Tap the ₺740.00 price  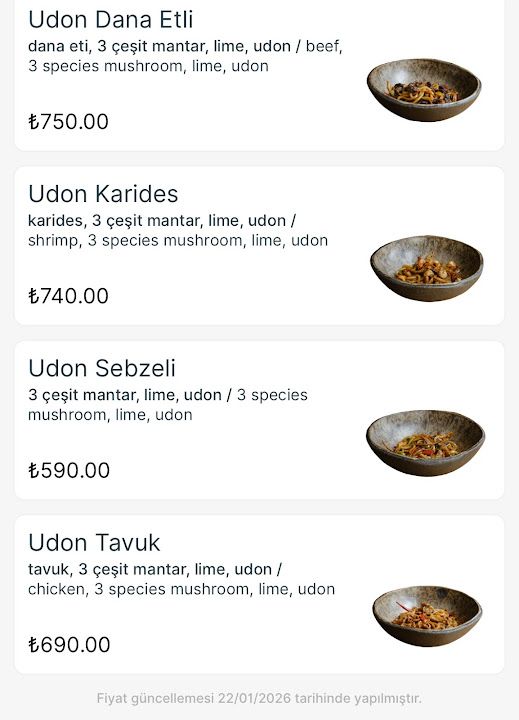68,296
